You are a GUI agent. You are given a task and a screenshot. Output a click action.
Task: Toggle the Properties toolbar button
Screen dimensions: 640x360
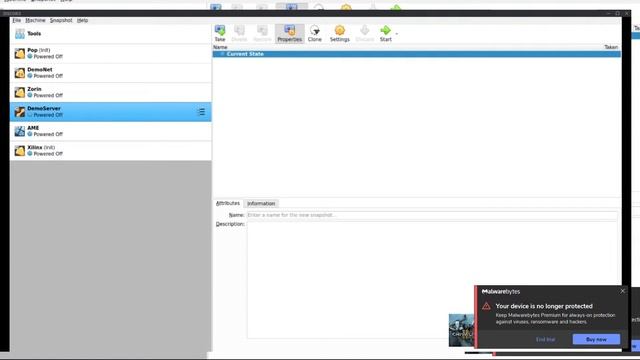pyautogui.click(x=289, y=33)
